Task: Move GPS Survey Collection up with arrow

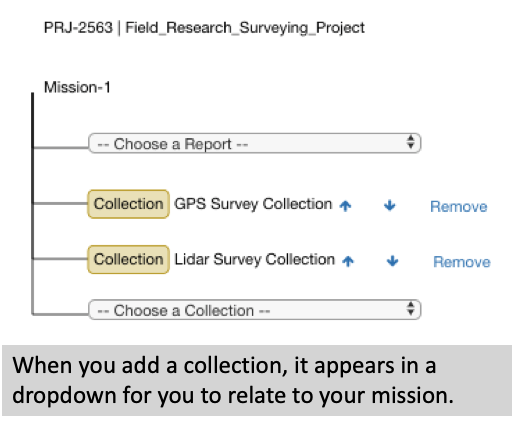Action: point(345,206)
